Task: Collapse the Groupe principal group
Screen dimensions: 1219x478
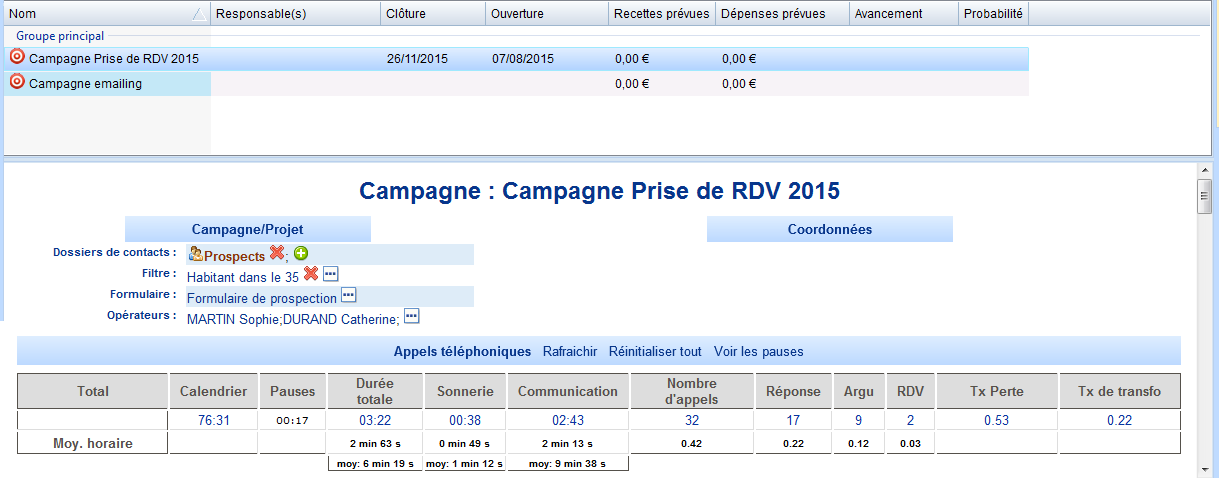Action: 60,36
